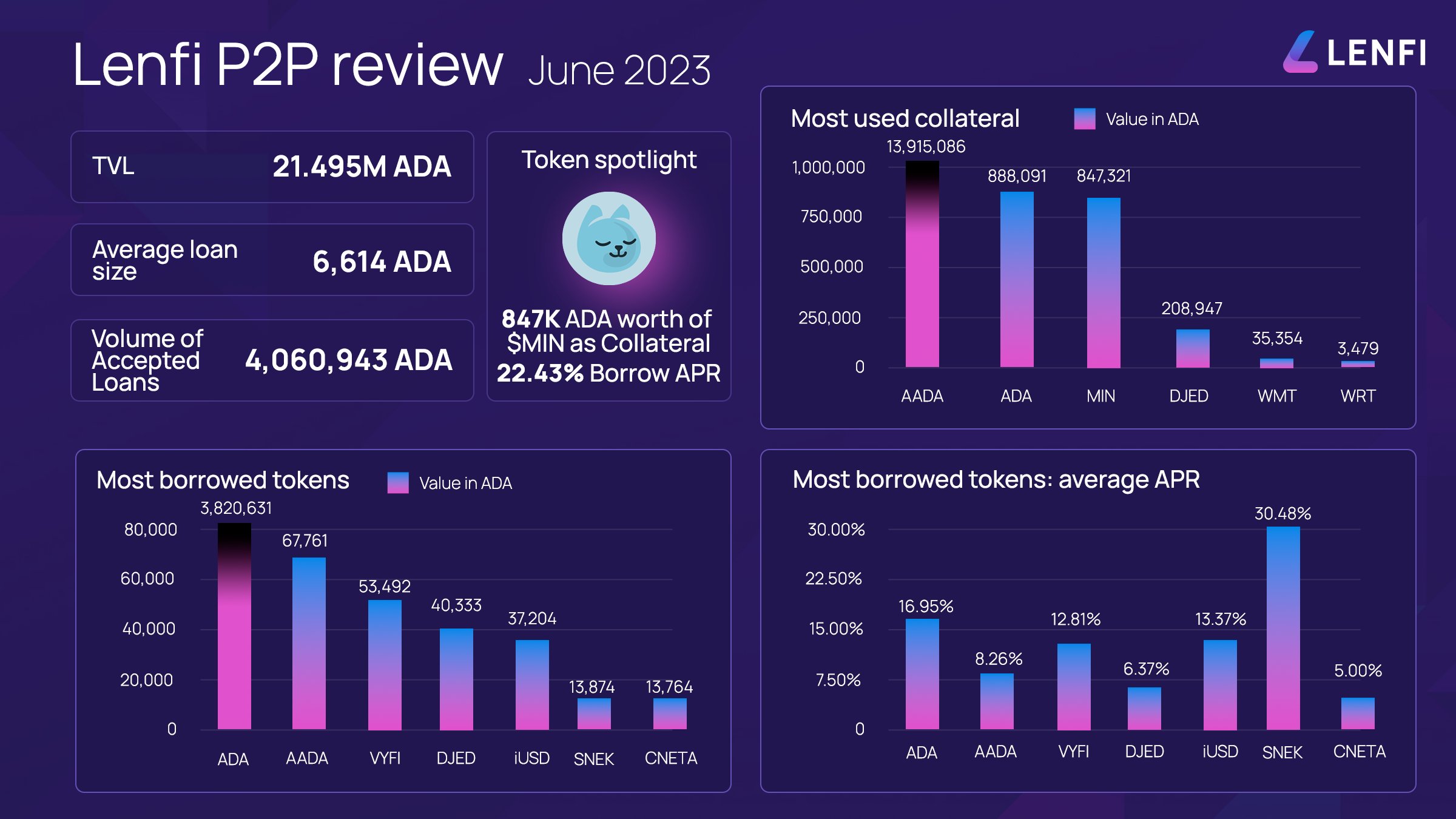Click the Token spotlight heading
This screenshot has width=1456, height=819.
(609, 160)
